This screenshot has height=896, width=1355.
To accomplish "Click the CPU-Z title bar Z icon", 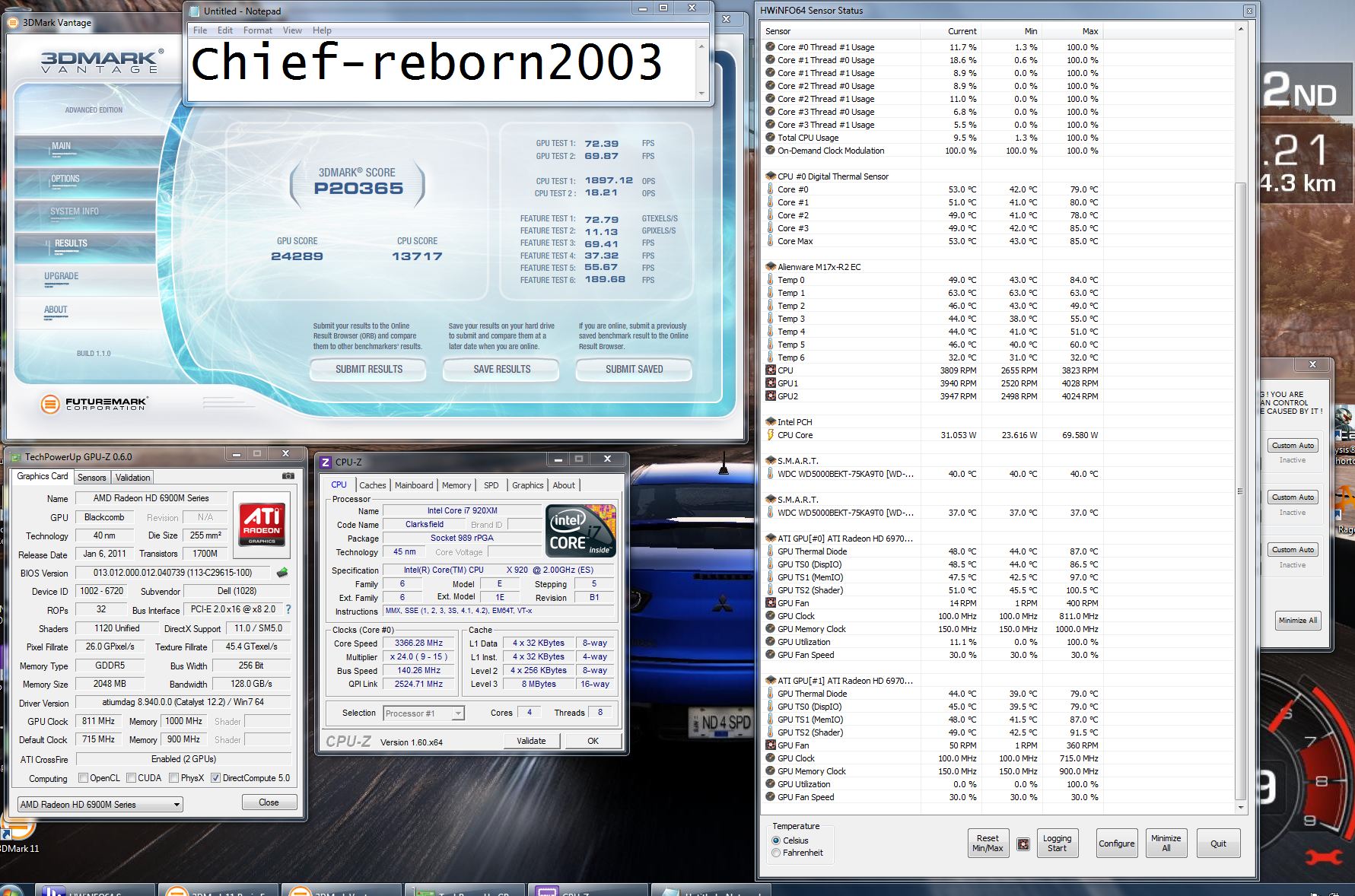I will click(x=326, y=462).
